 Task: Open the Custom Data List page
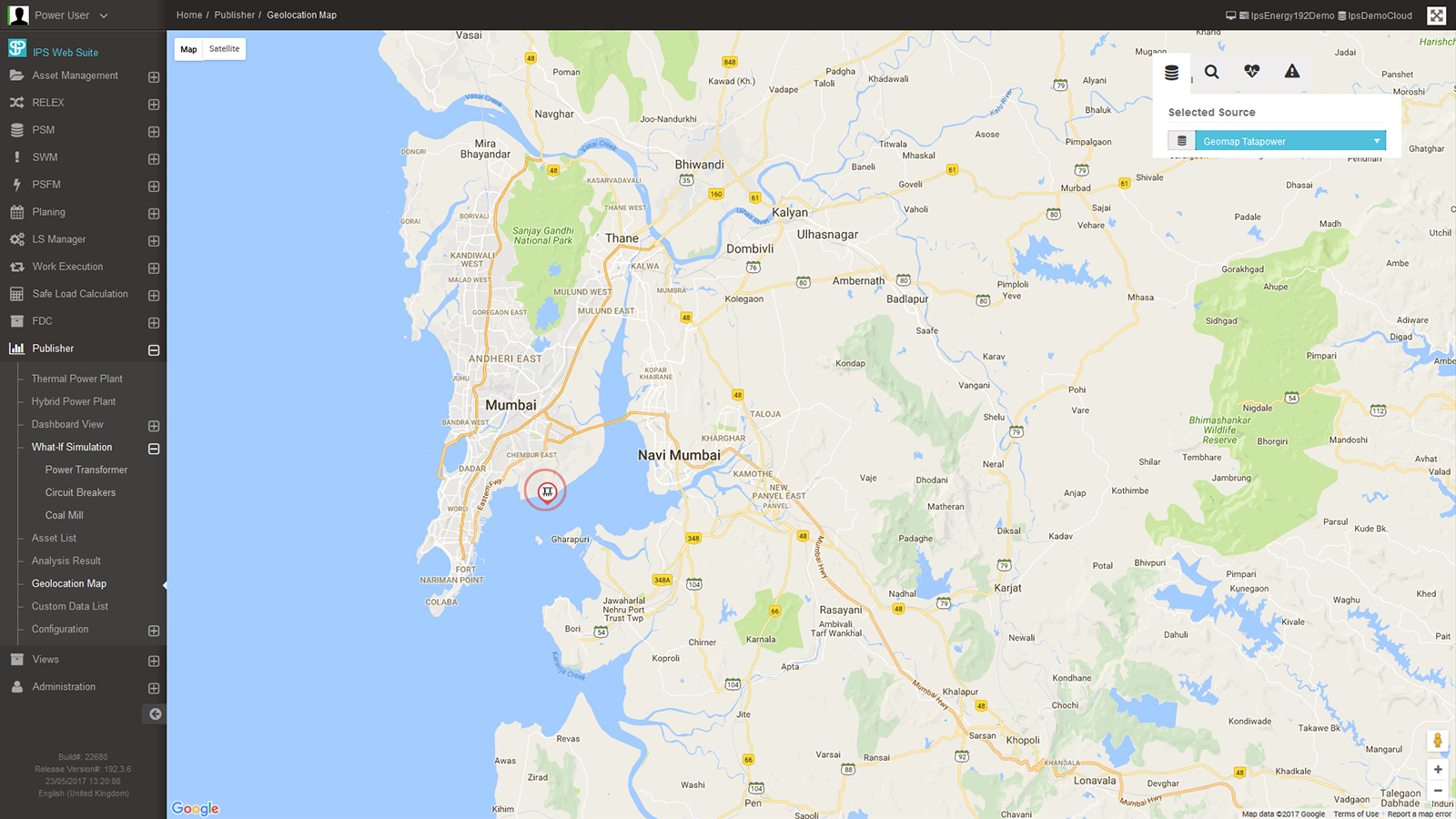[70, 606]
